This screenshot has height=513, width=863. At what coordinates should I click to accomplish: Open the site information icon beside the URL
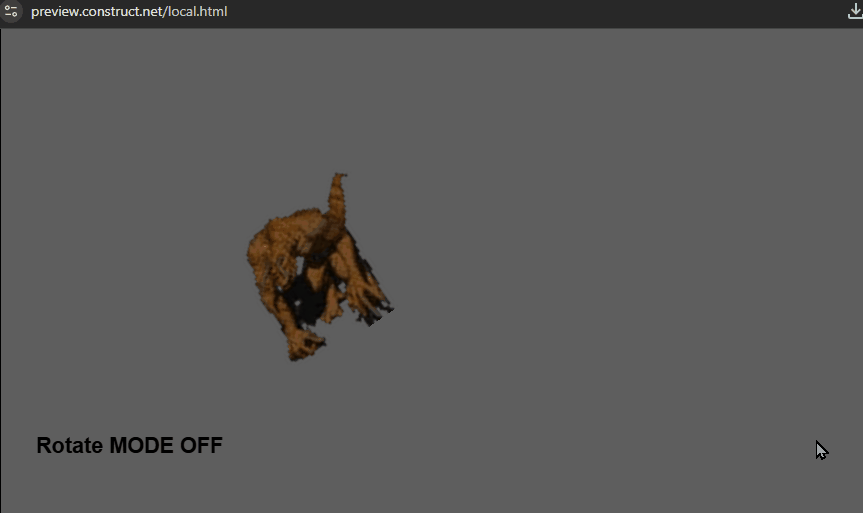[10, 11]
